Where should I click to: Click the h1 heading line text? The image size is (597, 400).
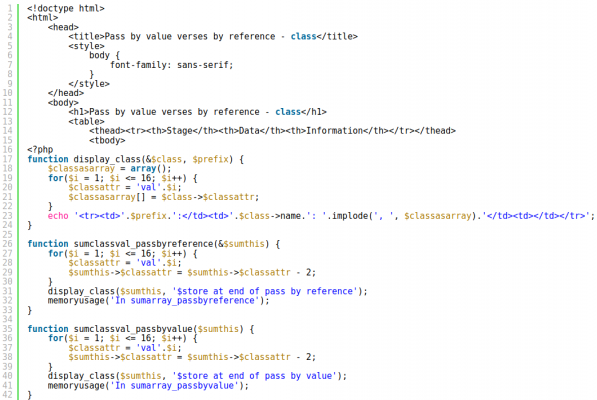198,112
